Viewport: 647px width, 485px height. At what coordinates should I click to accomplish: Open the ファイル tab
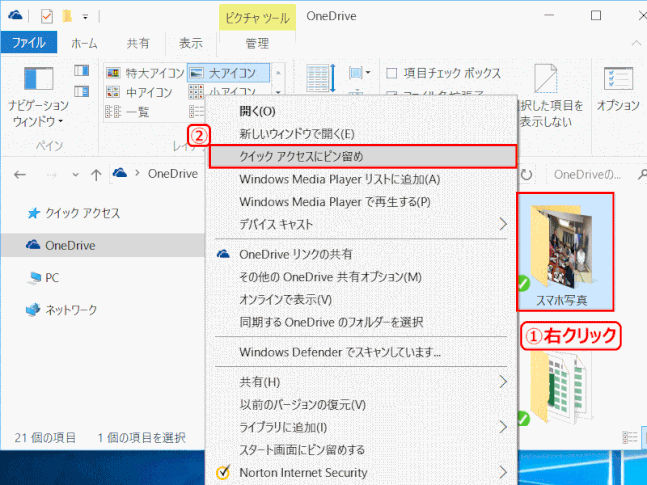pos(29,43)
